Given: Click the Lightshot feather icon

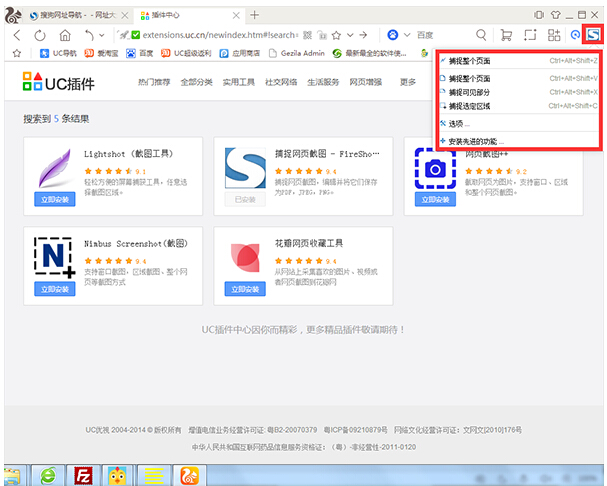Looking at the screenshot, I should [x=55, y=168].
